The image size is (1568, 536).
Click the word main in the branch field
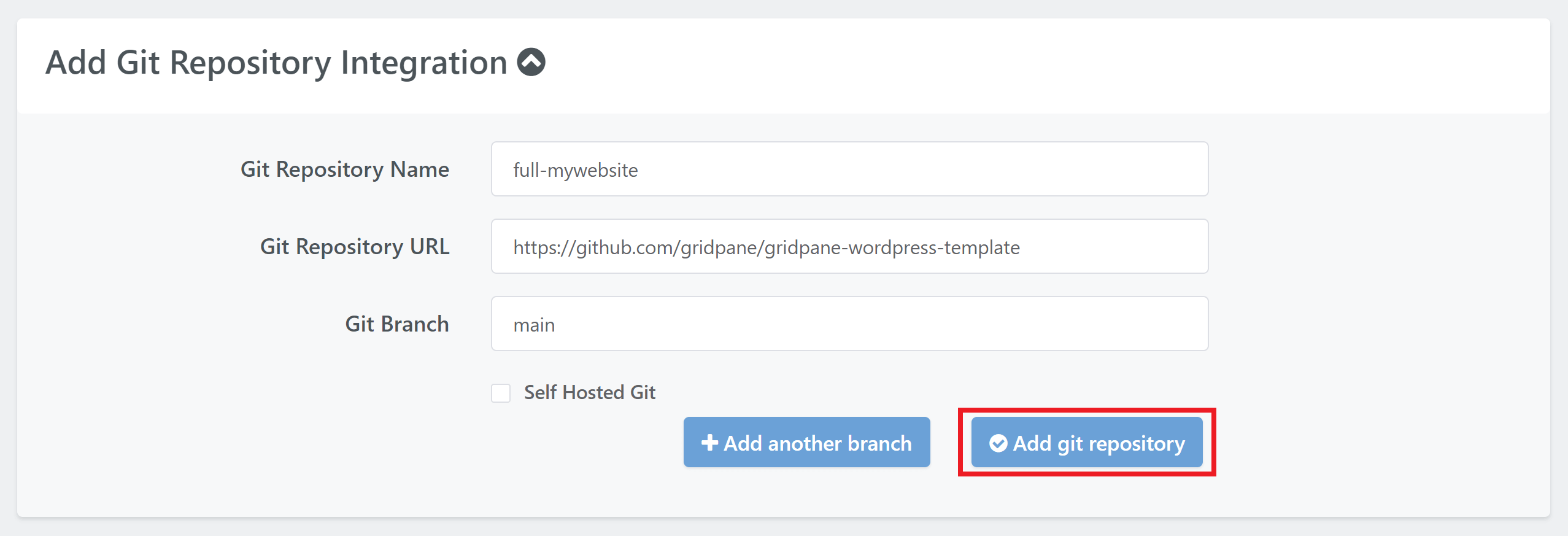534,325
